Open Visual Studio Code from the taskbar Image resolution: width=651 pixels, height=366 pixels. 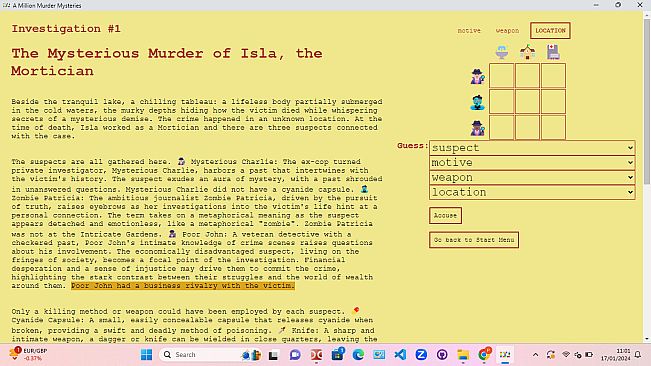[400, 355]
